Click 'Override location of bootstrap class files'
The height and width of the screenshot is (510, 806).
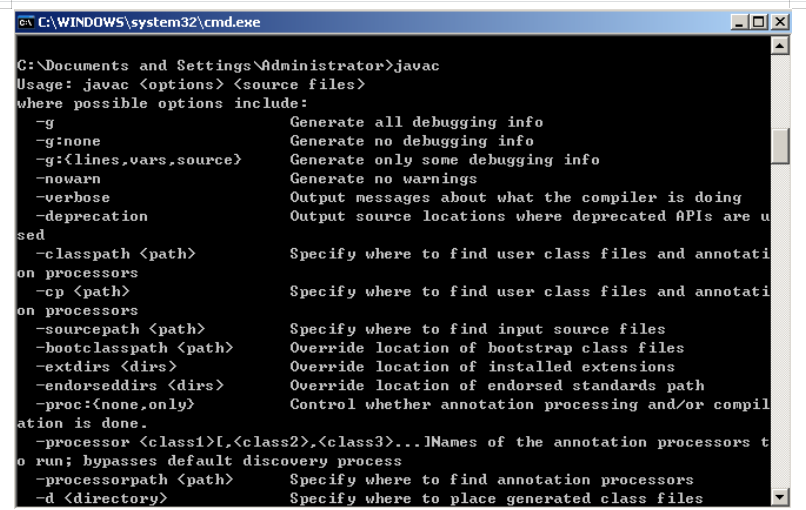487,348
